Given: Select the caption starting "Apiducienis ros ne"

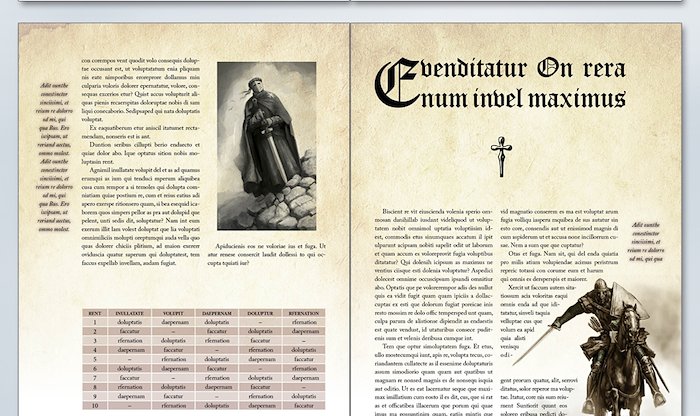Looking at the screenshot, I should (266, 249).
